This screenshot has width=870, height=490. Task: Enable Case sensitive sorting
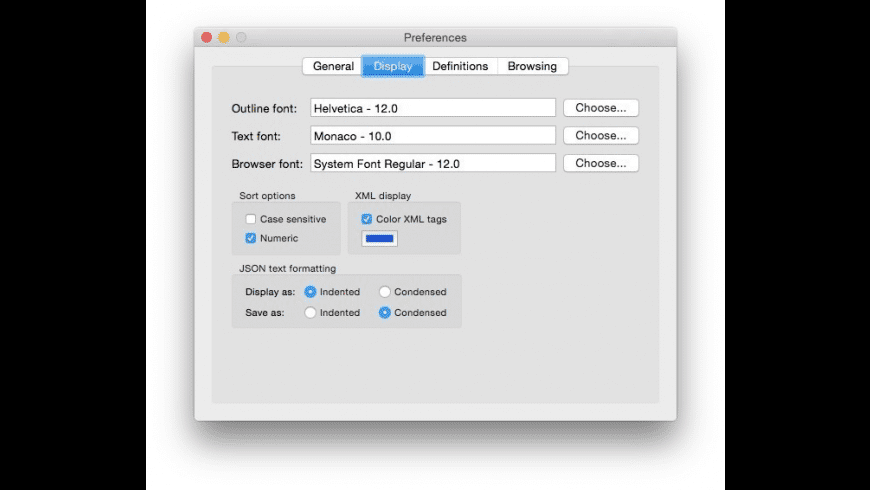[251, 219]
